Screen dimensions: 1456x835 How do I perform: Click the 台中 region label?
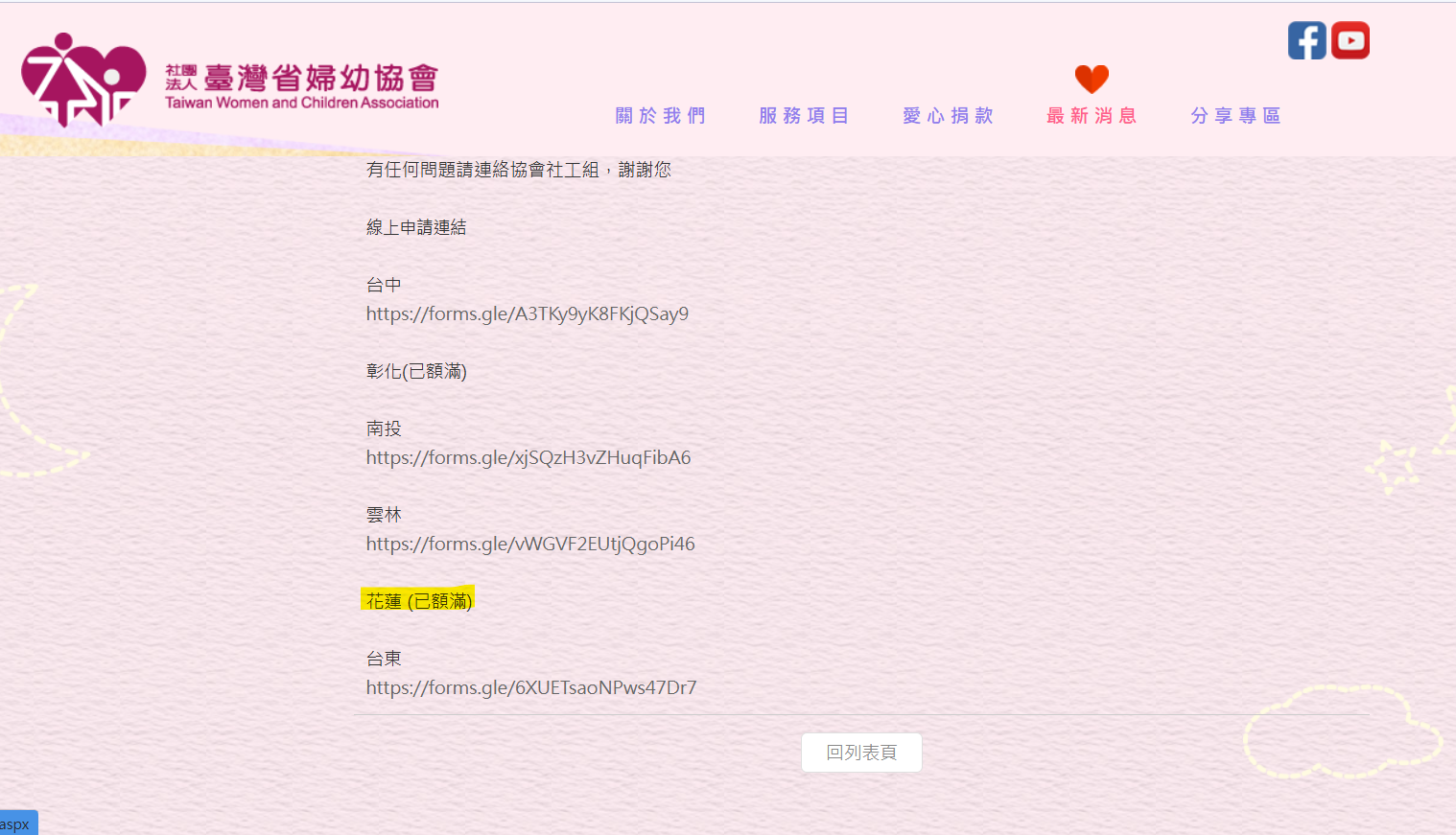tap(384, 285)
